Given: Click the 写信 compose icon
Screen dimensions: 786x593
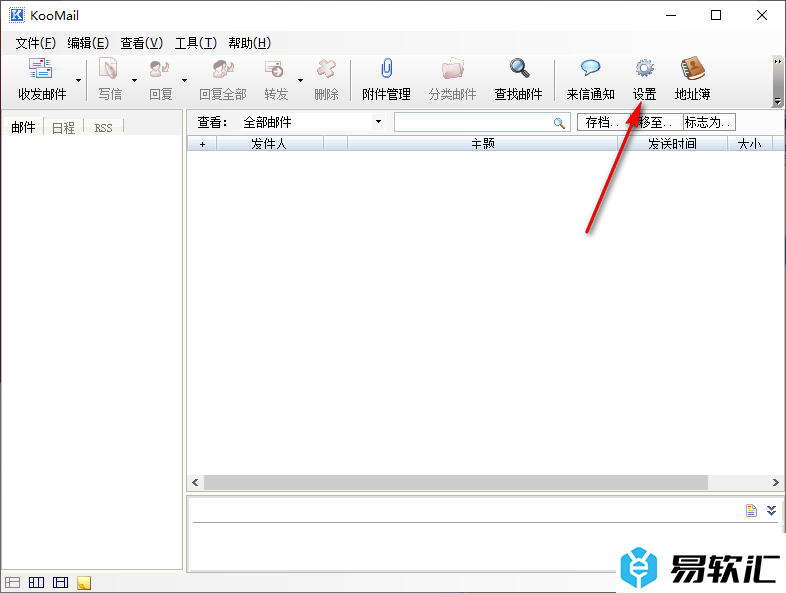Looking at the screenshot, I should pyautogui.click(x=109, y=69).
